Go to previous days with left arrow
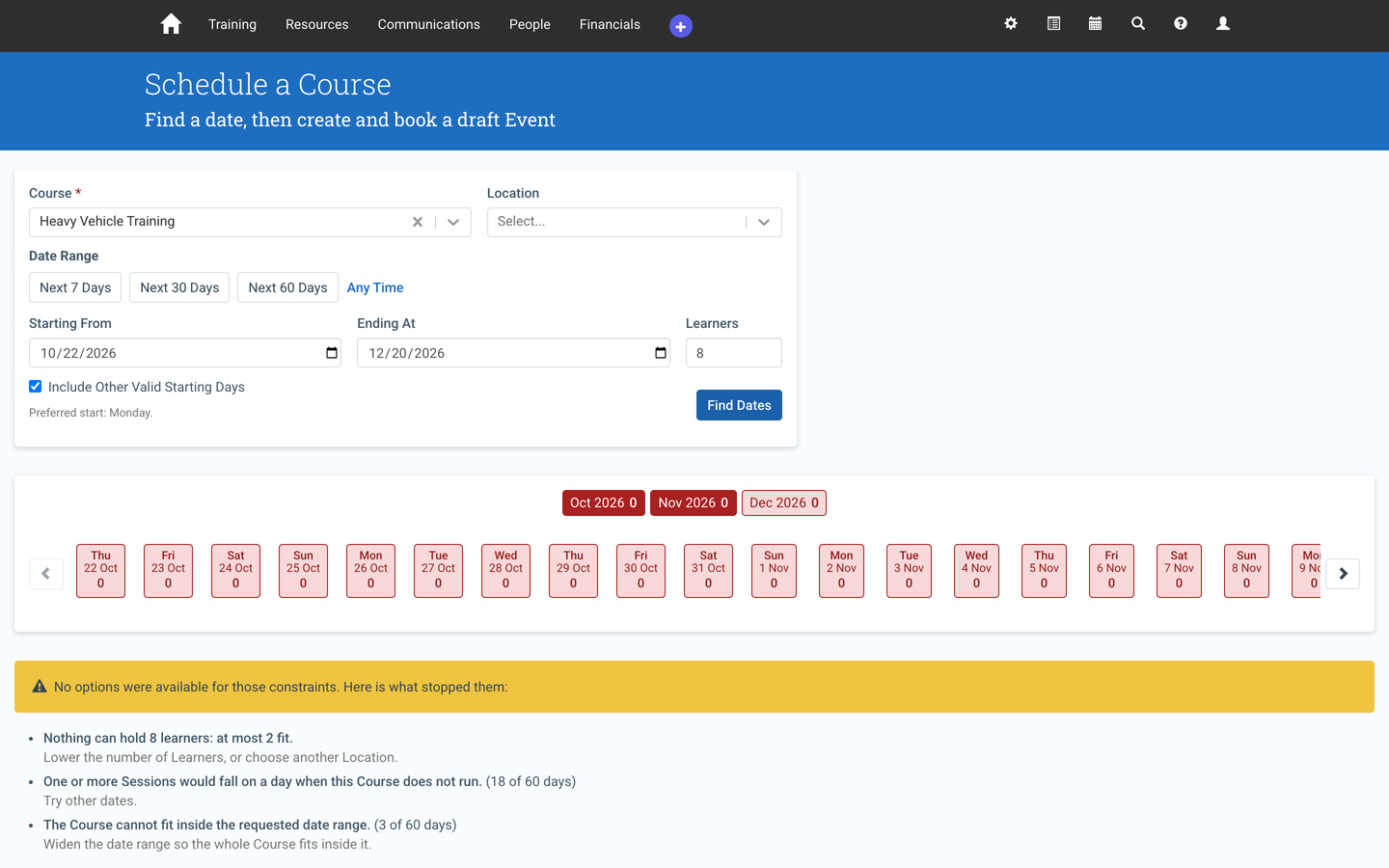 click(46, 574)
